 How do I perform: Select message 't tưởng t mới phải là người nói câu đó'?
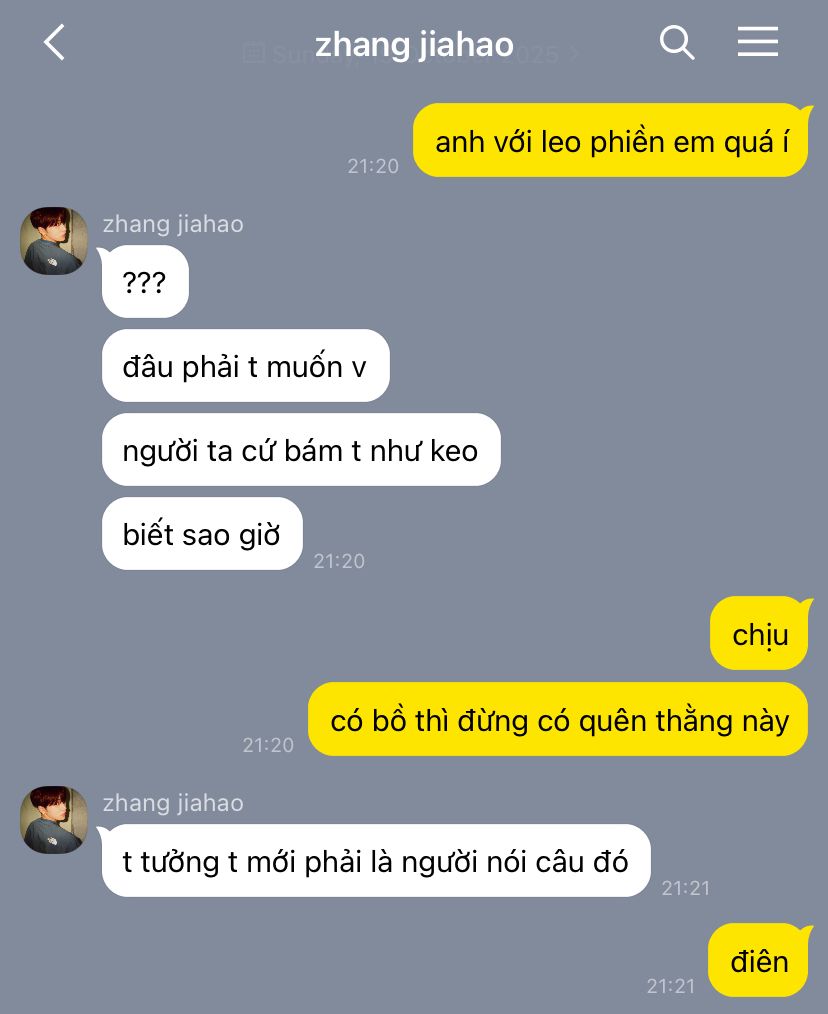click(x=376, y=861)
